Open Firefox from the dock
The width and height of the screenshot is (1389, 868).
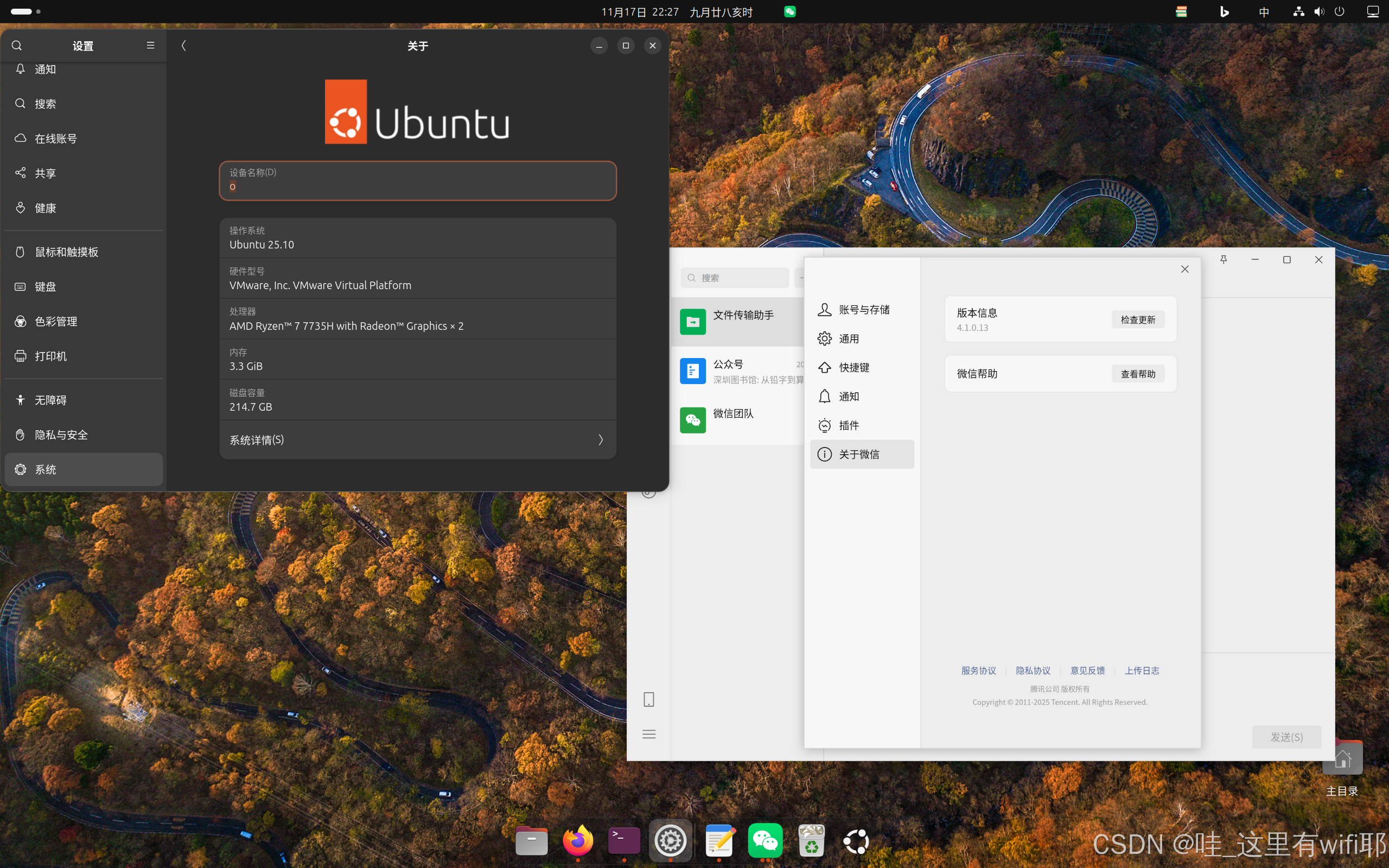577,841
